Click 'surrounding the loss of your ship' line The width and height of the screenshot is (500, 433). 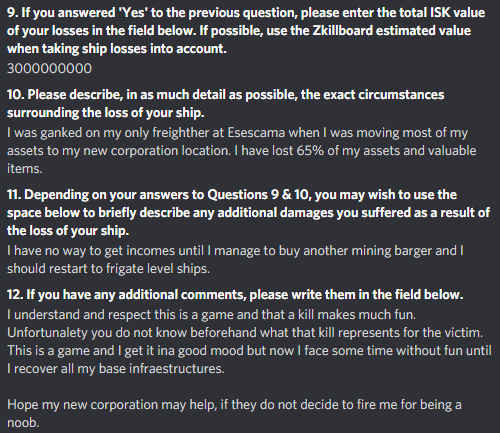[x=105, y=113]
